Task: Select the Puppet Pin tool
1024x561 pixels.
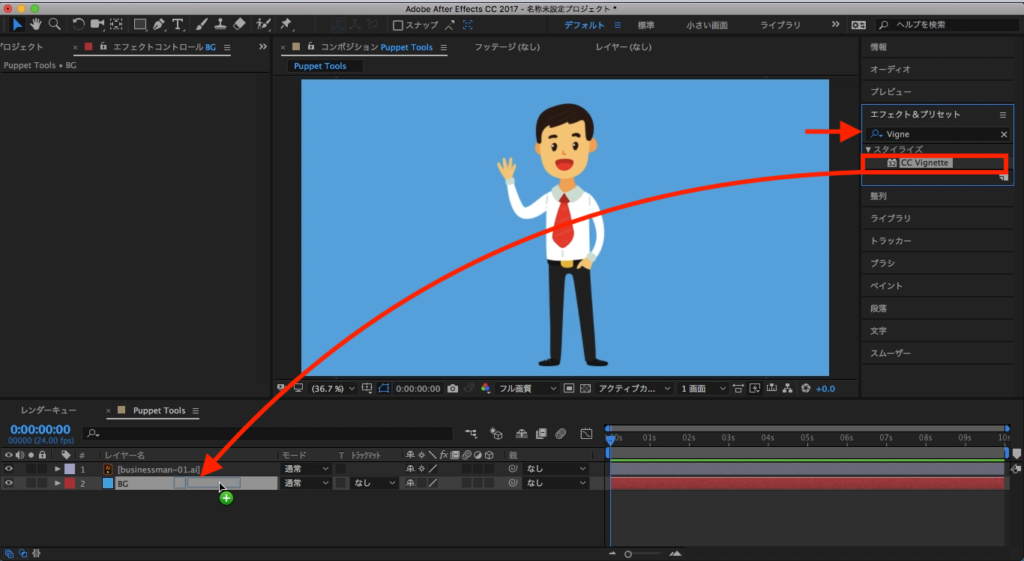Action: click(286, 24)
